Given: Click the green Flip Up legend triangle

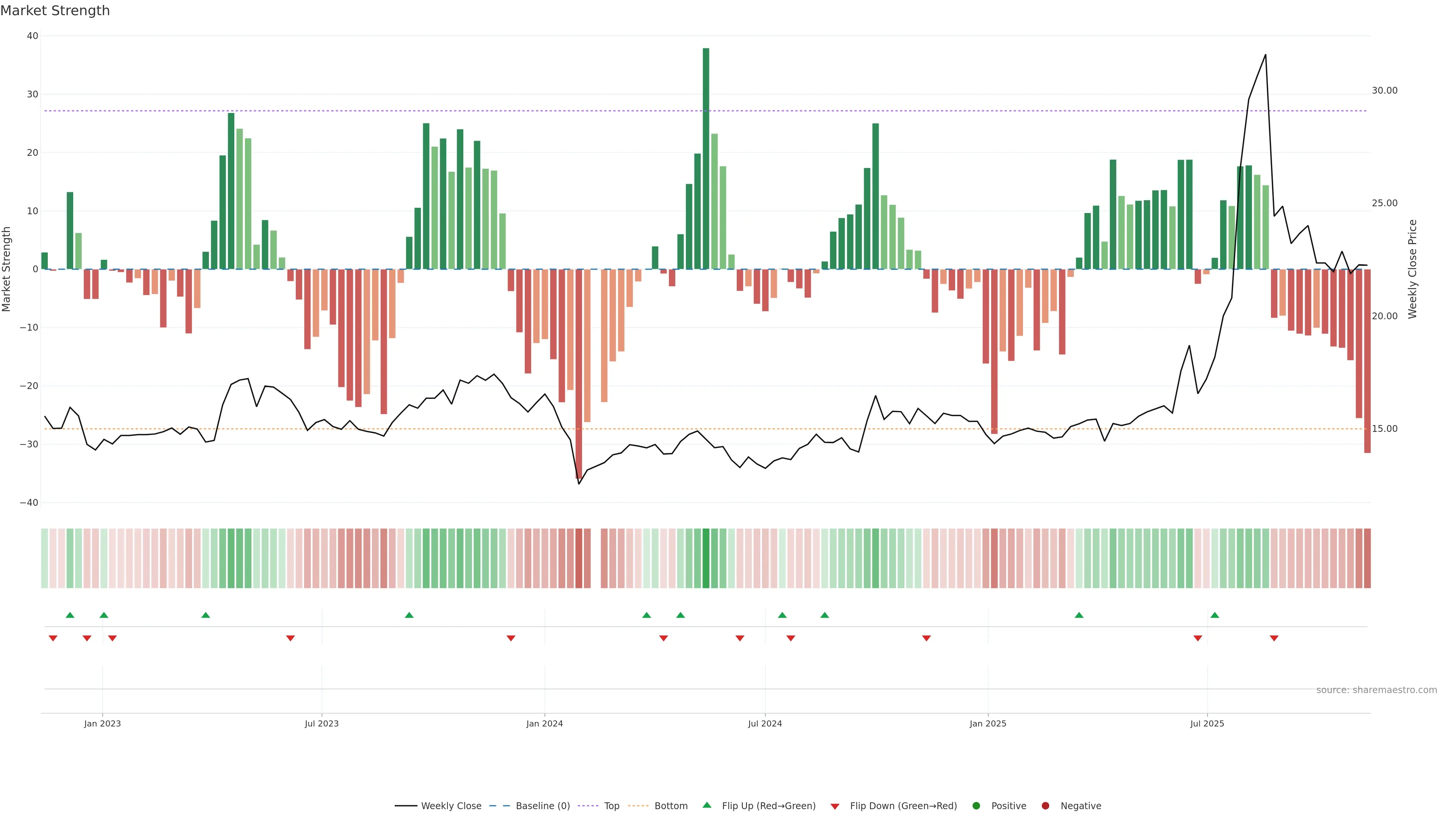Looking at the screenshot, I should tap(706, 805).
